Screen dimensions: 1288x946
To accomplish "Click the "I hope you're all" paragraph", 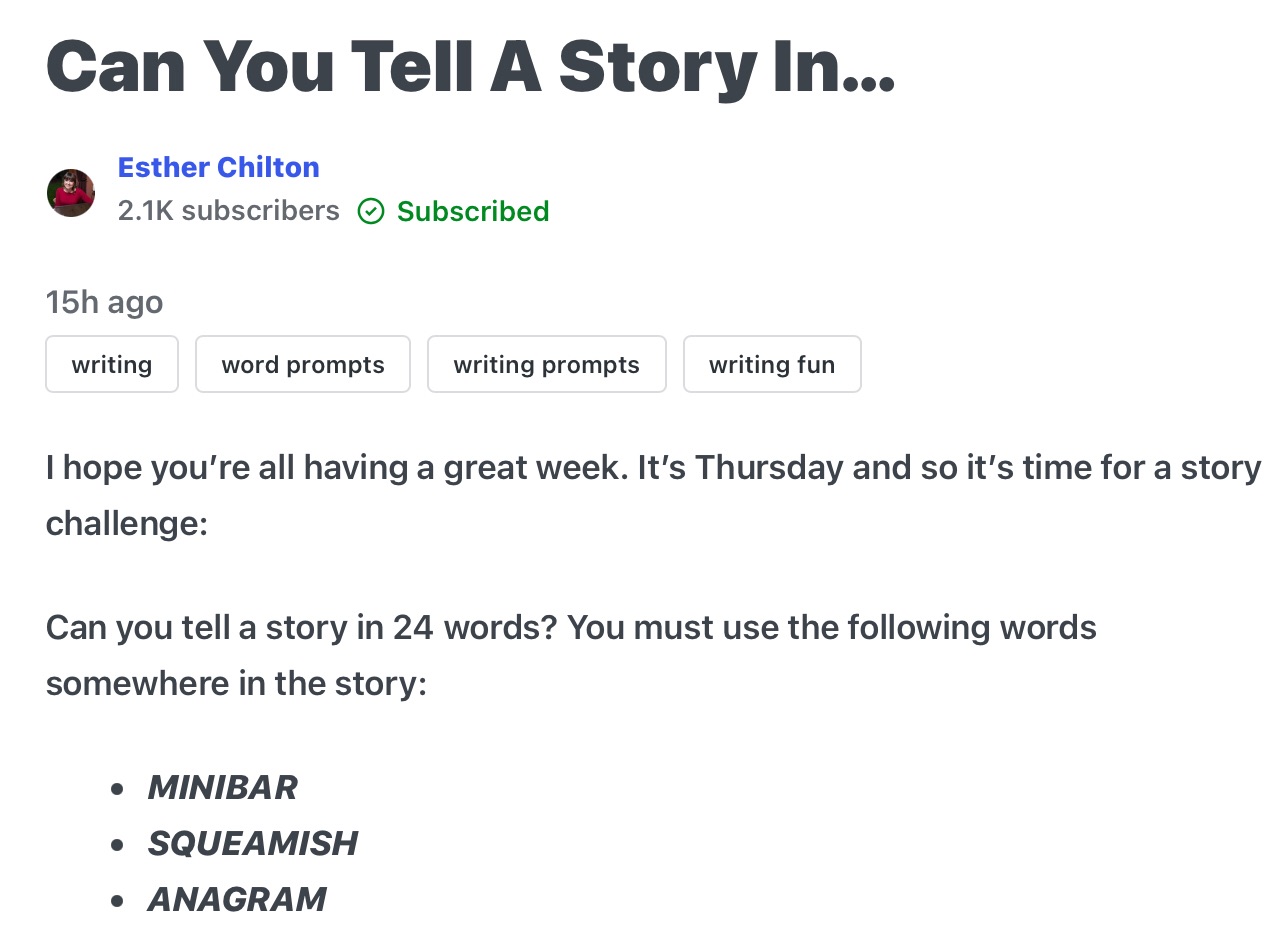I will tap(652, 467).
